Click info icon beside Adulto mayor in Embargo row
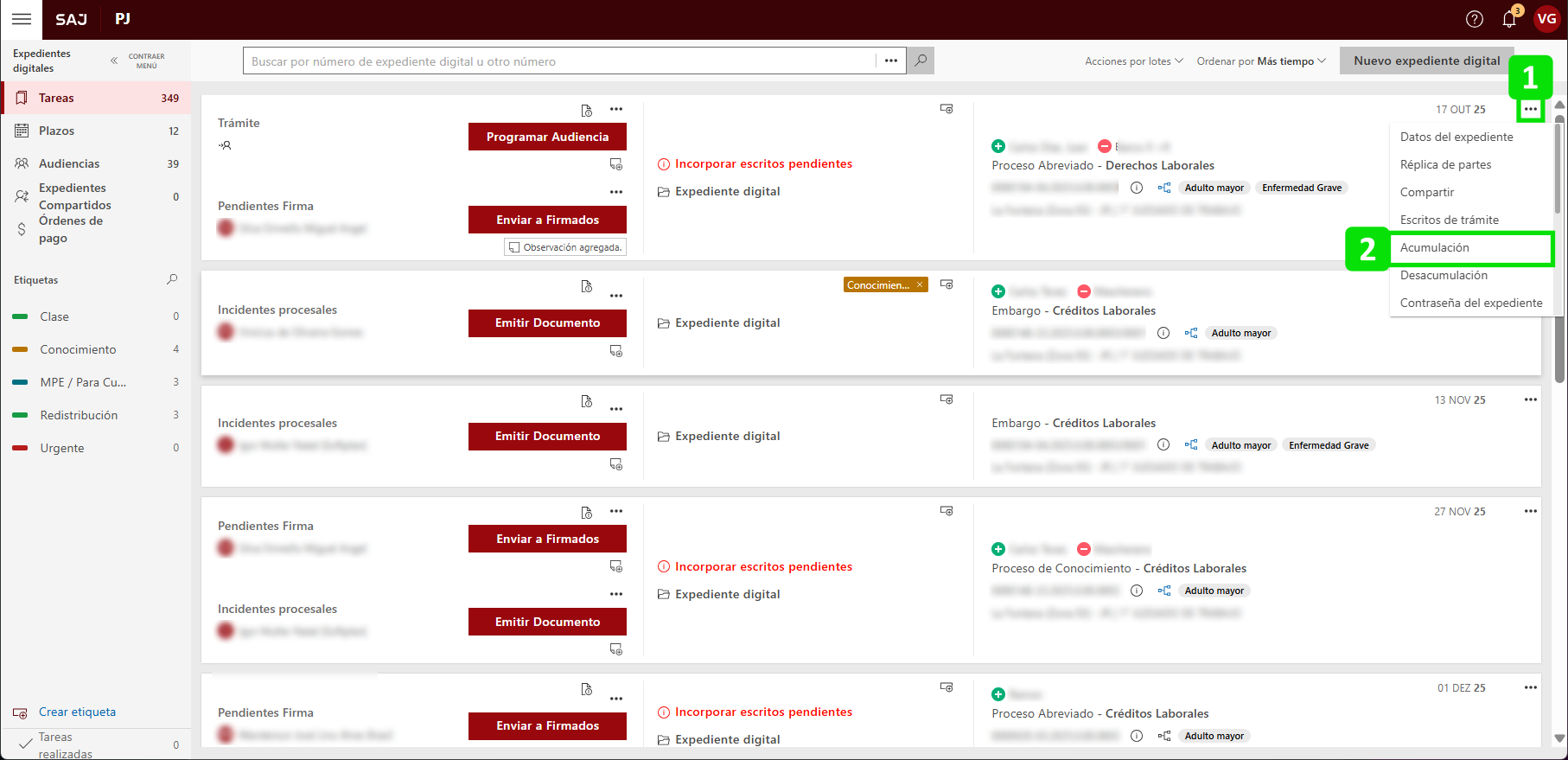The height and width of the screenshot is (760, 1568). coord(1163,333)
